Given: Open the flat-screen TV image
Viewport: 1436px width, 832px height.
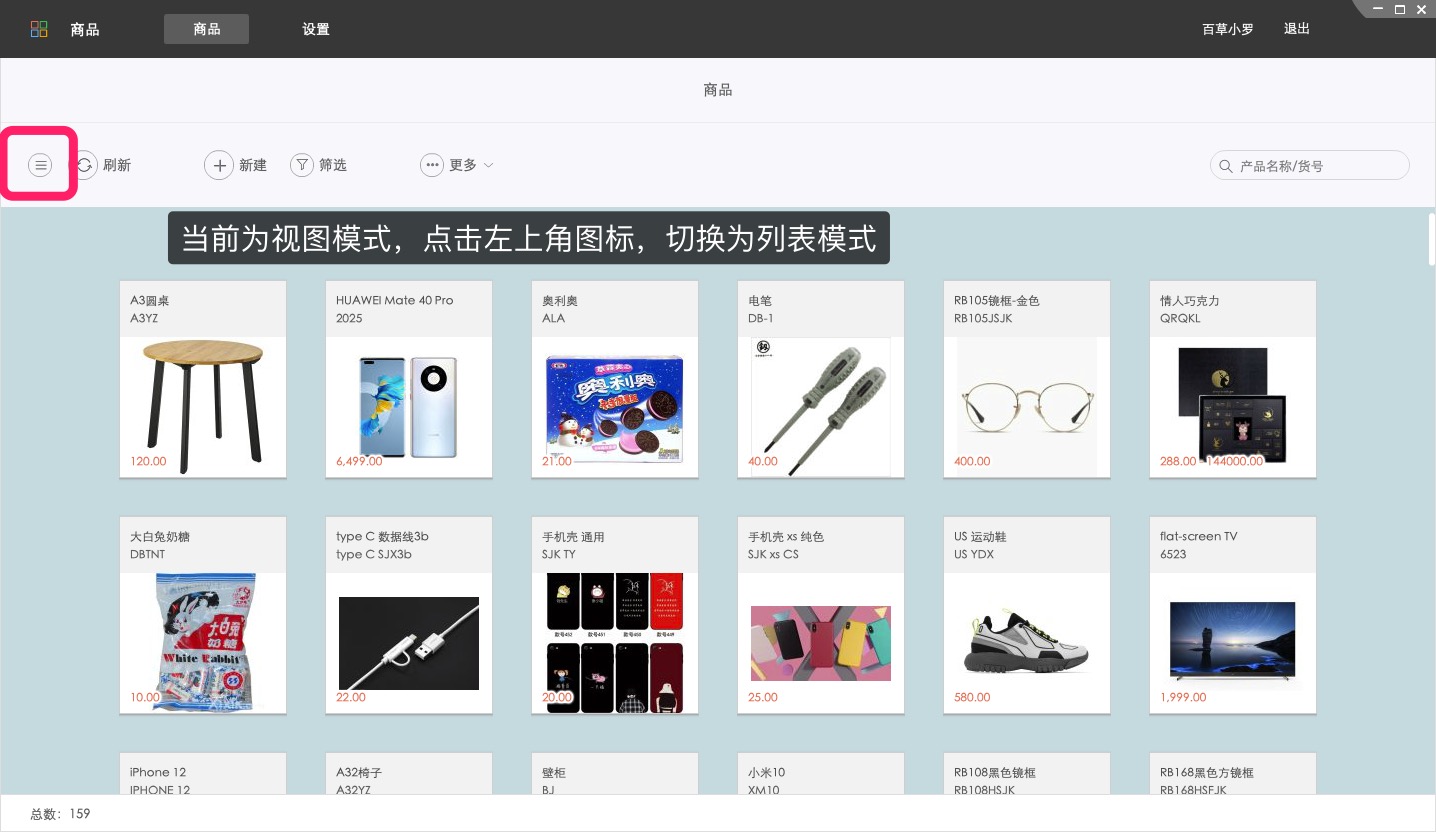Looking at the screenshot, I should click(x=1233, y=642).
